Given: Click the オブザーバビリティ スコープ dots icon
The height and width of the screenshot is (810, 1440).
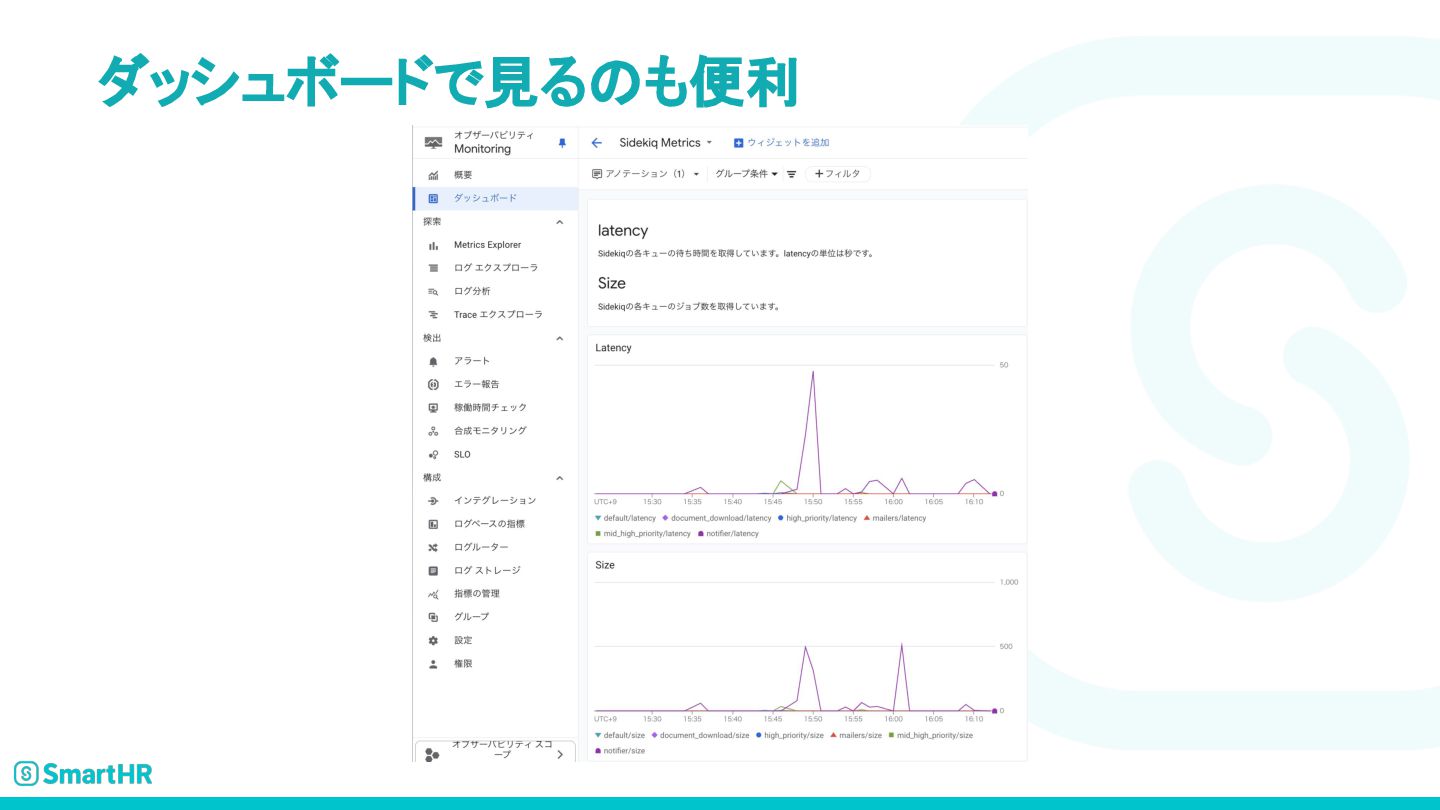Looking at the screenshot, I should tap(432, 755).
